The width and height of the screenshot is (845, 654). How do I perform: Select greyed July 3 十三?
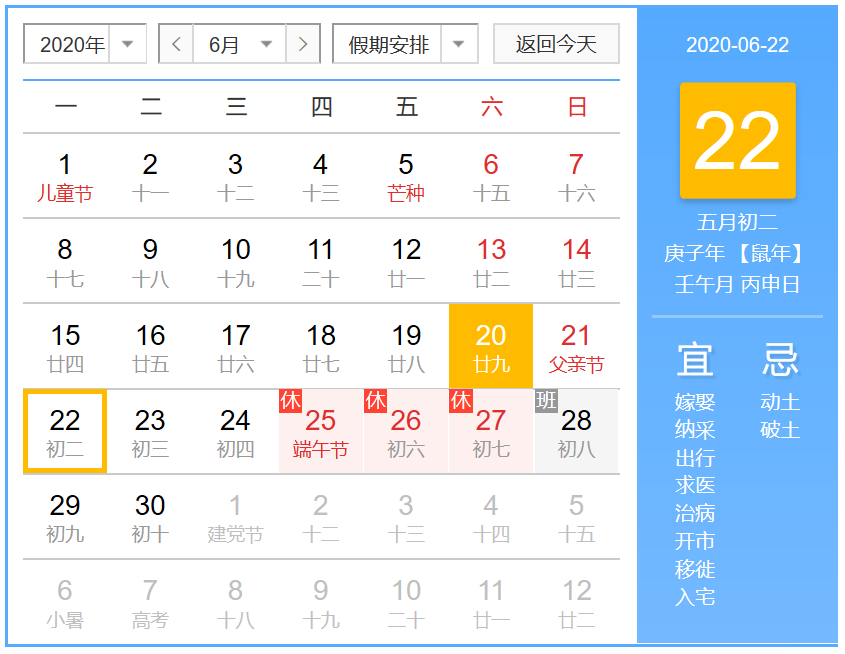pyautogui.click(x=406, y=517)
